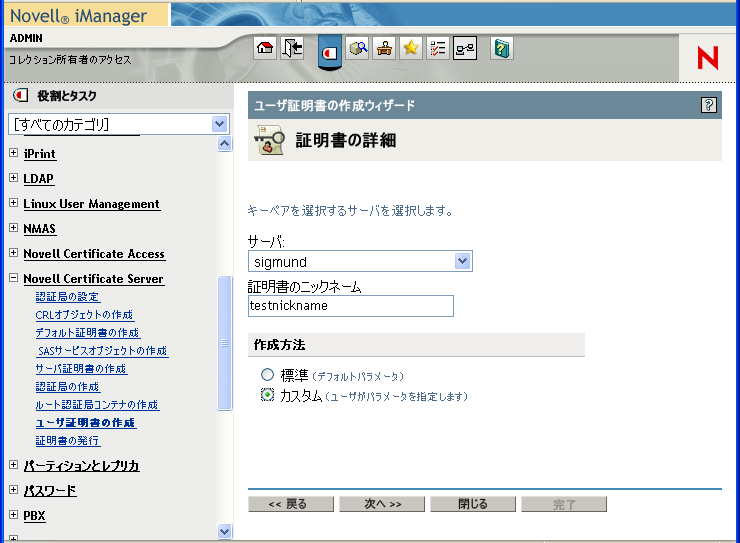740x543 pixels.
Task: Open the CRLオブジェクトの作成 link
Action: [x=84, y=315]
